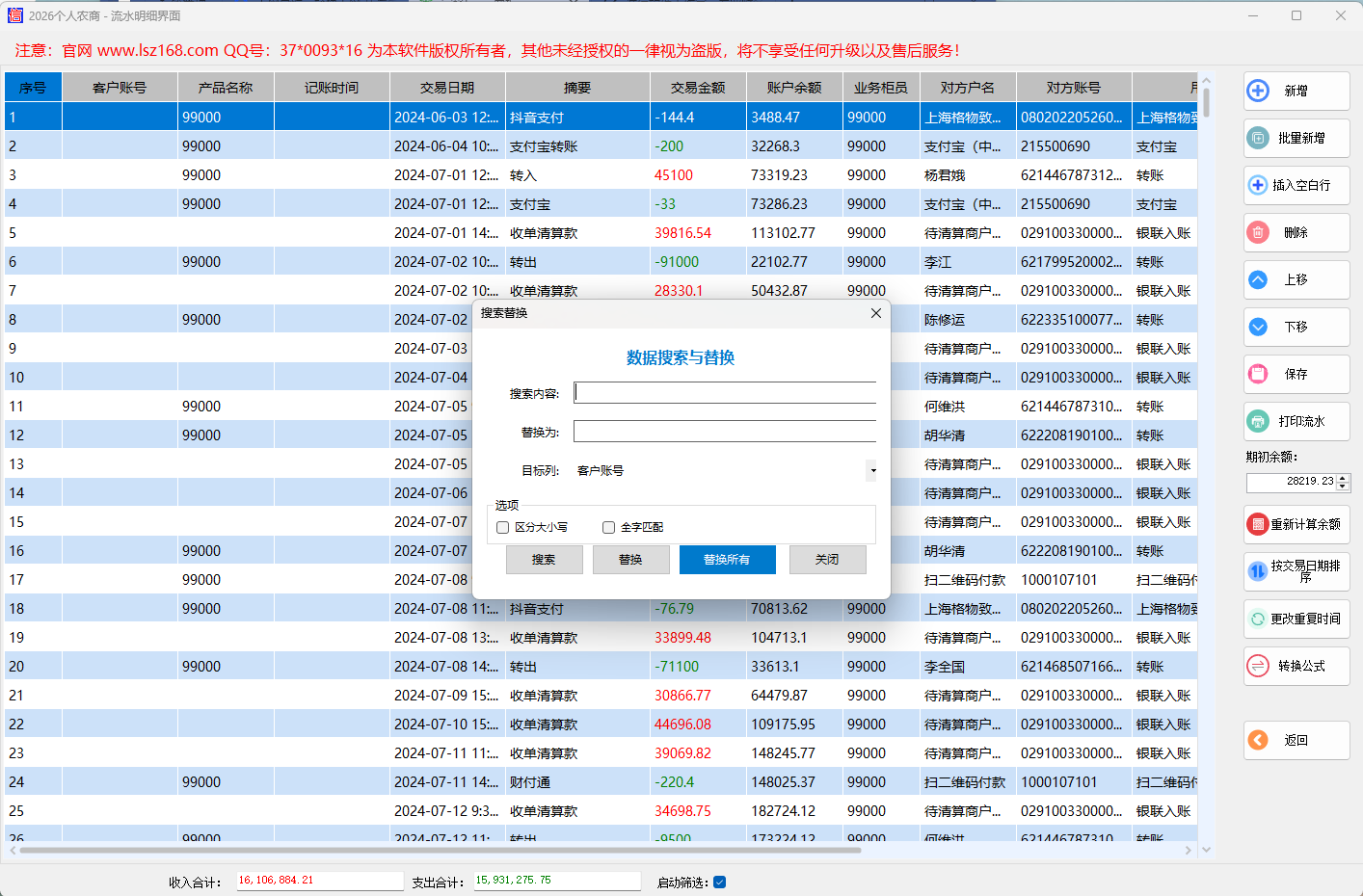Image resolution: width=1363 pixels, height=896 pixels.
Task: Click the 下移 move down arrow icon
Action: tap(1258, 327)
